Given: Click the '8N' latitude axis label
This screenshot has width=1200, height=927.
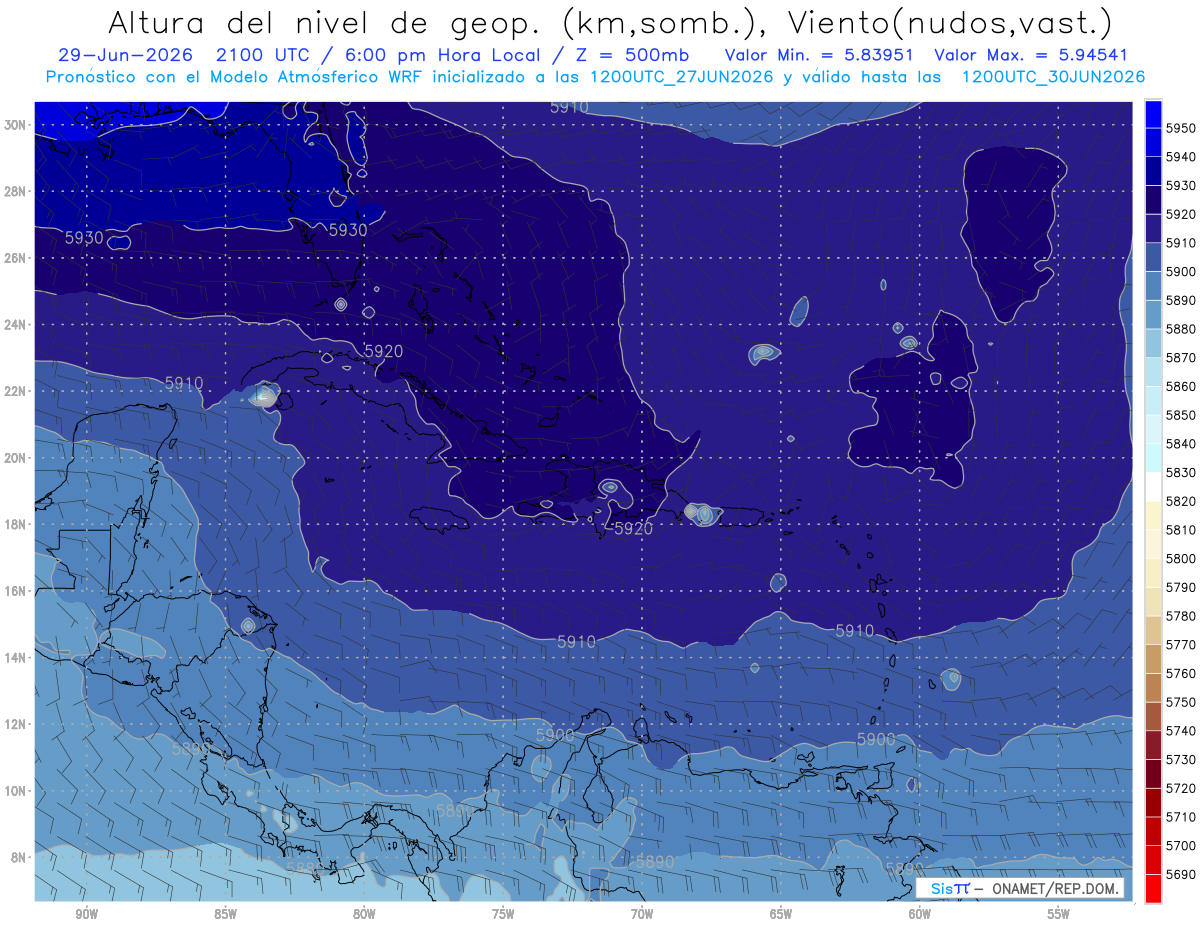Looking at the screenshot, I should click(x=20, y=857).
